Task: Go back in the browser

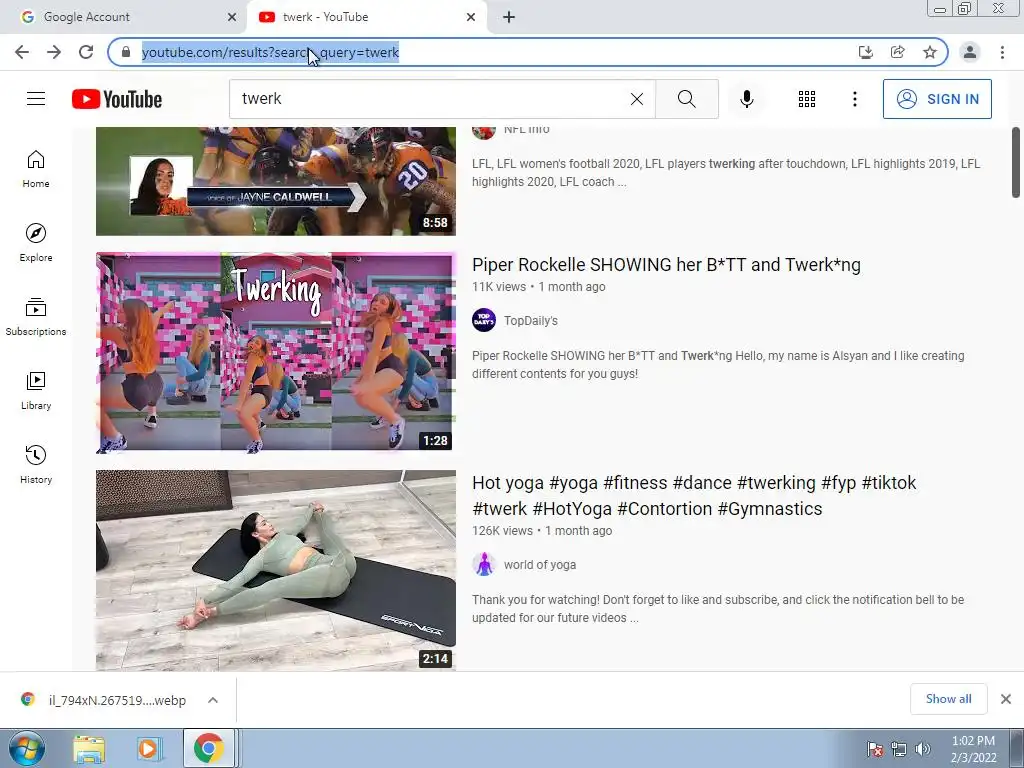Action: [x=22, y=52]
